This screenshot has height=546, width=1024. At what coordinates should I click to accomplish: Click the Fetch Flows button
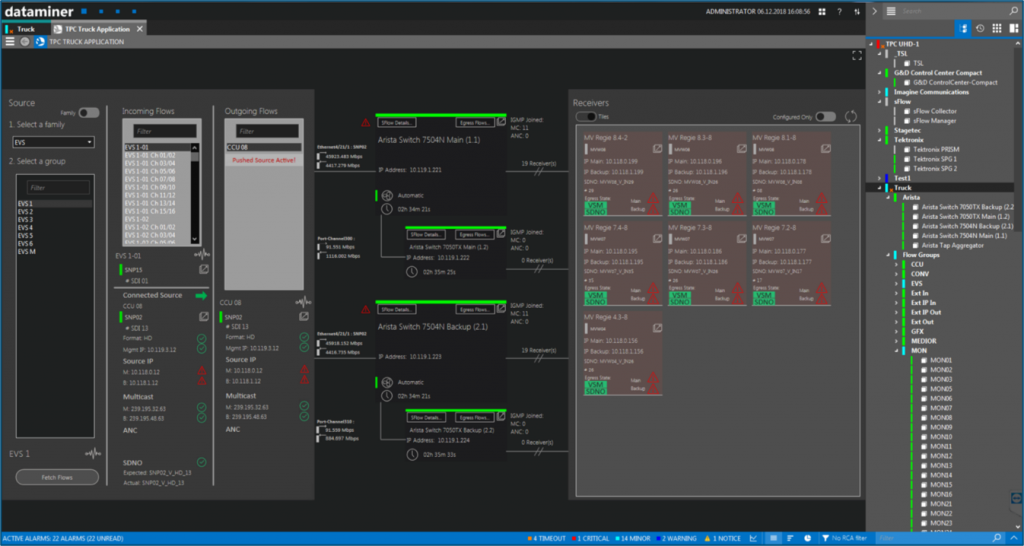click(57, 477)
